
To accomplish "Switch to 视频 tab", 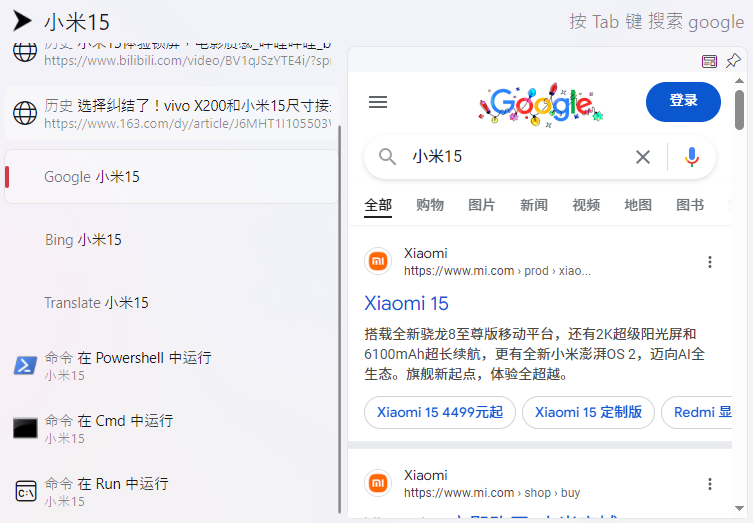I will pyautogui.click(x=586, y=206).
